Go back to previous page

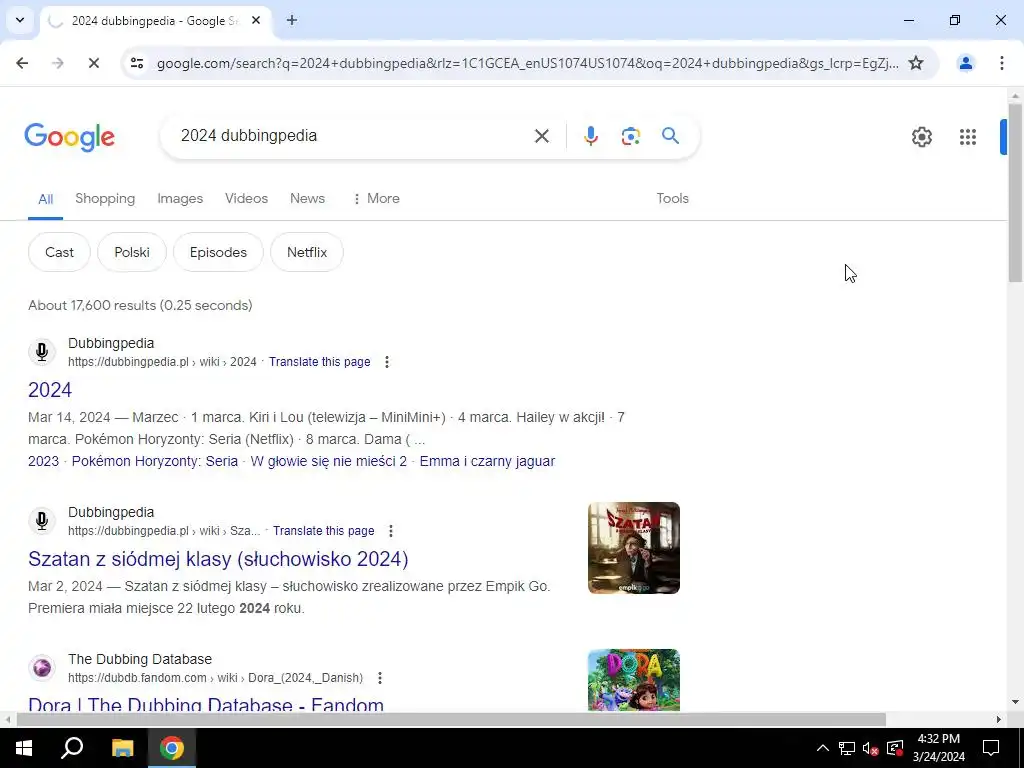click(x=22, y=63)
